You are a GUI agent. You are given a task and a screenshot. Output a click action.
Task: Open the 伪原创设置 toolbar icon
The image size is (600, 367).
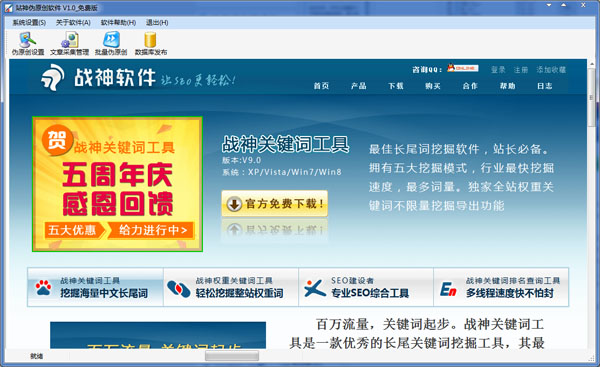[x=28, y=44]
